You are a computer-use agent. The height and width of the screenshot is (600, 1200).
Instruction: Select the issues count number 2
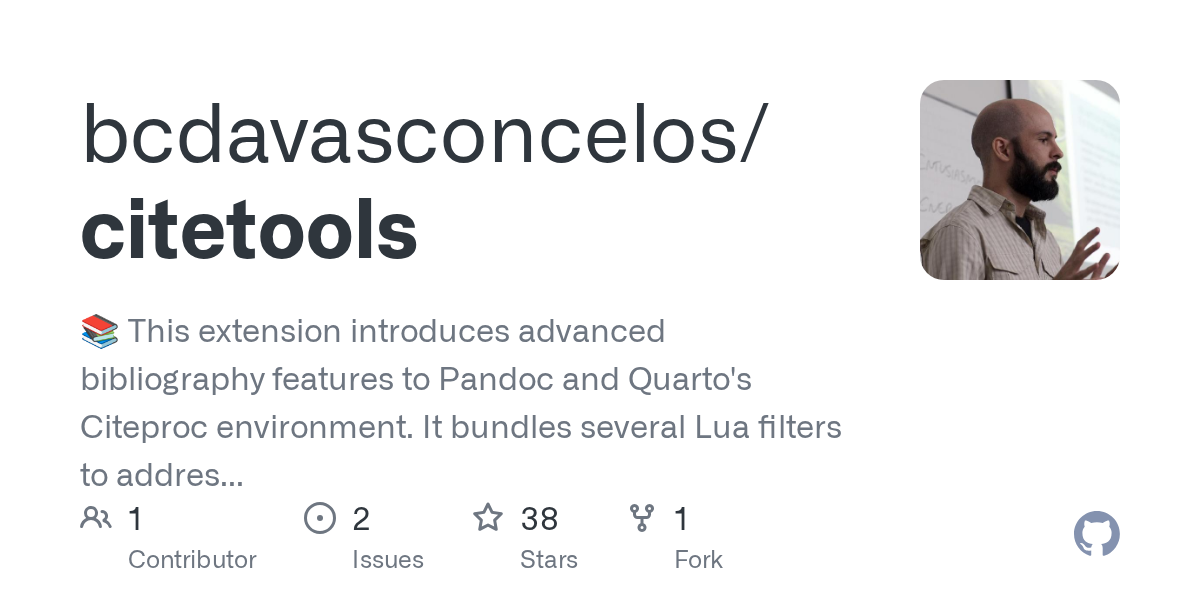coord(361,519)
